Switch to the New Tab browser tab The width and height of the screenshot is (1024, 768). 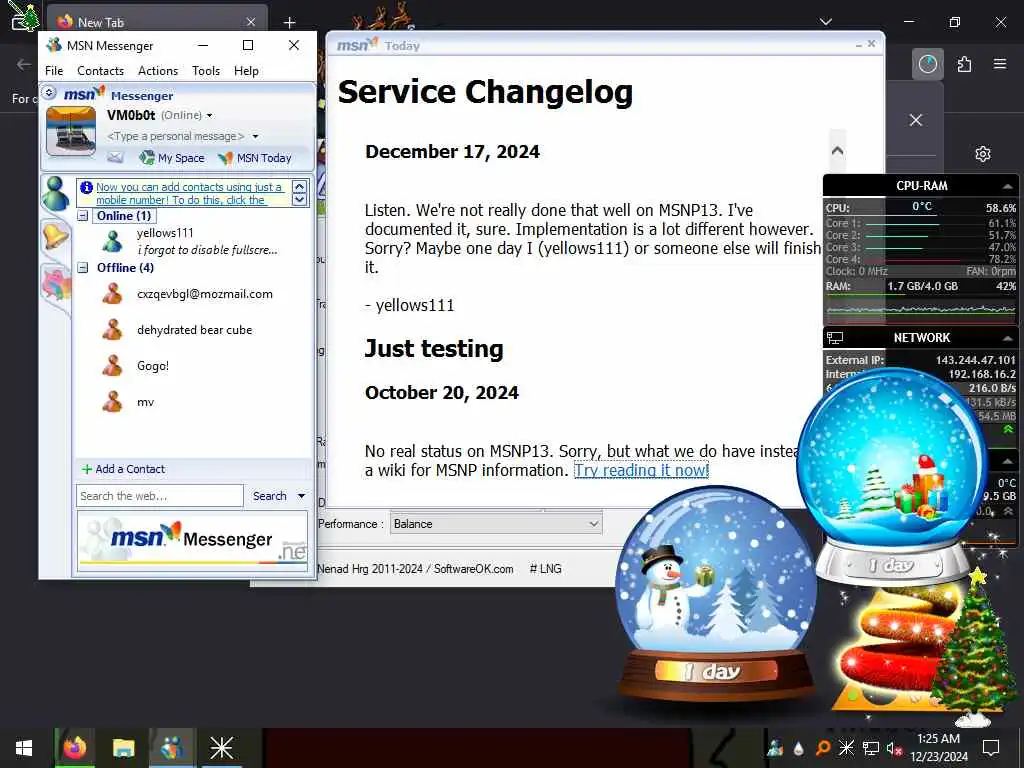157,22
